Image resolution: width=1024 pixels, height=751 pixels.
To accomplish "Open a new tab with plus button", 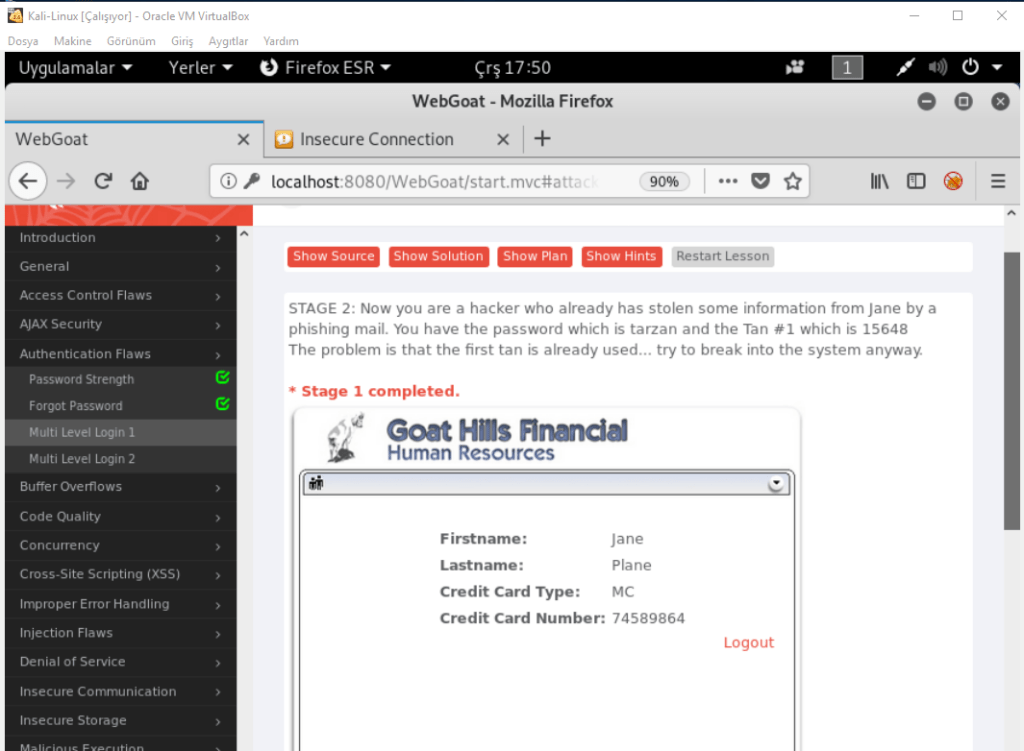I will click(542, 139).
